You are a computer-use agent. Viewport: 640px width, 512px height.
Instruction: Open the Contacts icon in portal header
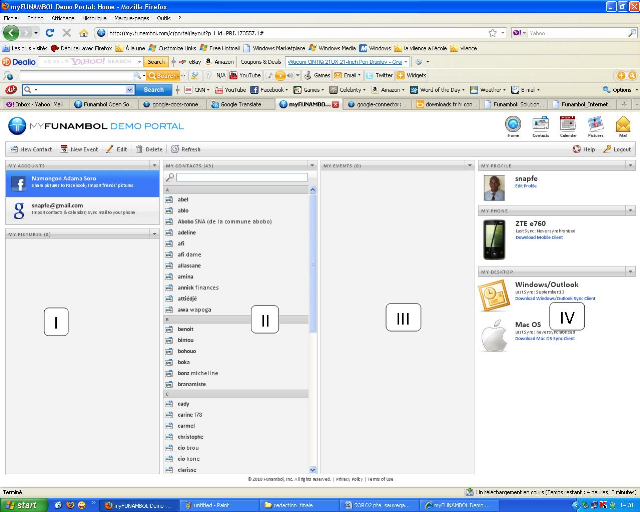pyautogui.click(x=540, y=124)
